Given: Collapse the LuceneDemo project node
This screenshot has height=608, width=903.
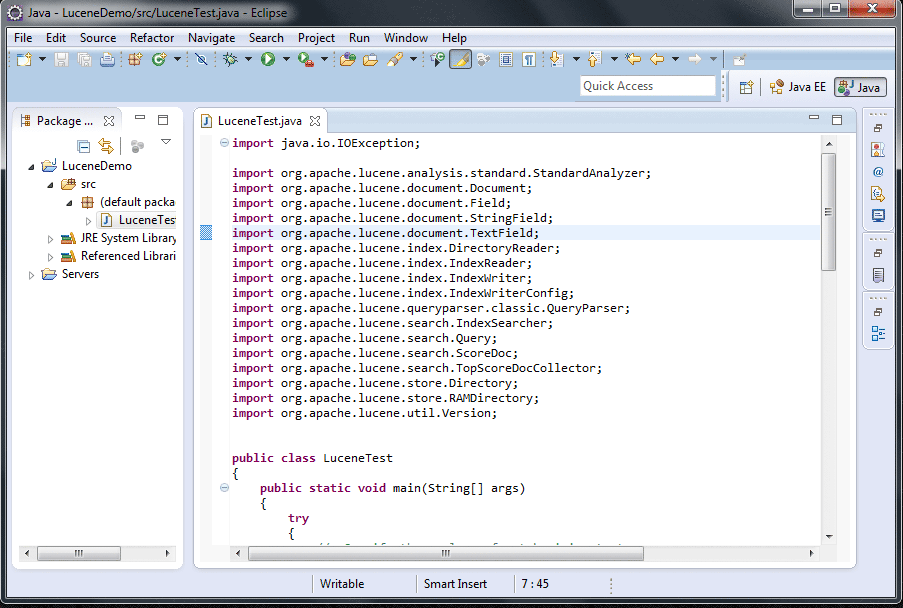Looking at the screenshot, I should pyautogui.click(x=31, y=167).
